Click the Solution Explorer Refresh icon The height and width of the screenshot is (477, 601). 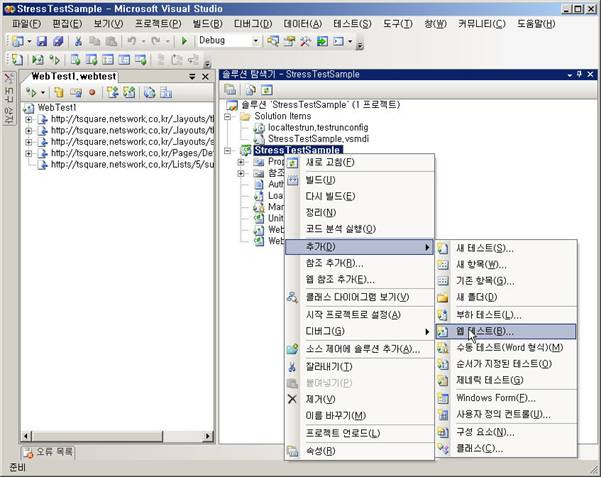267,90
